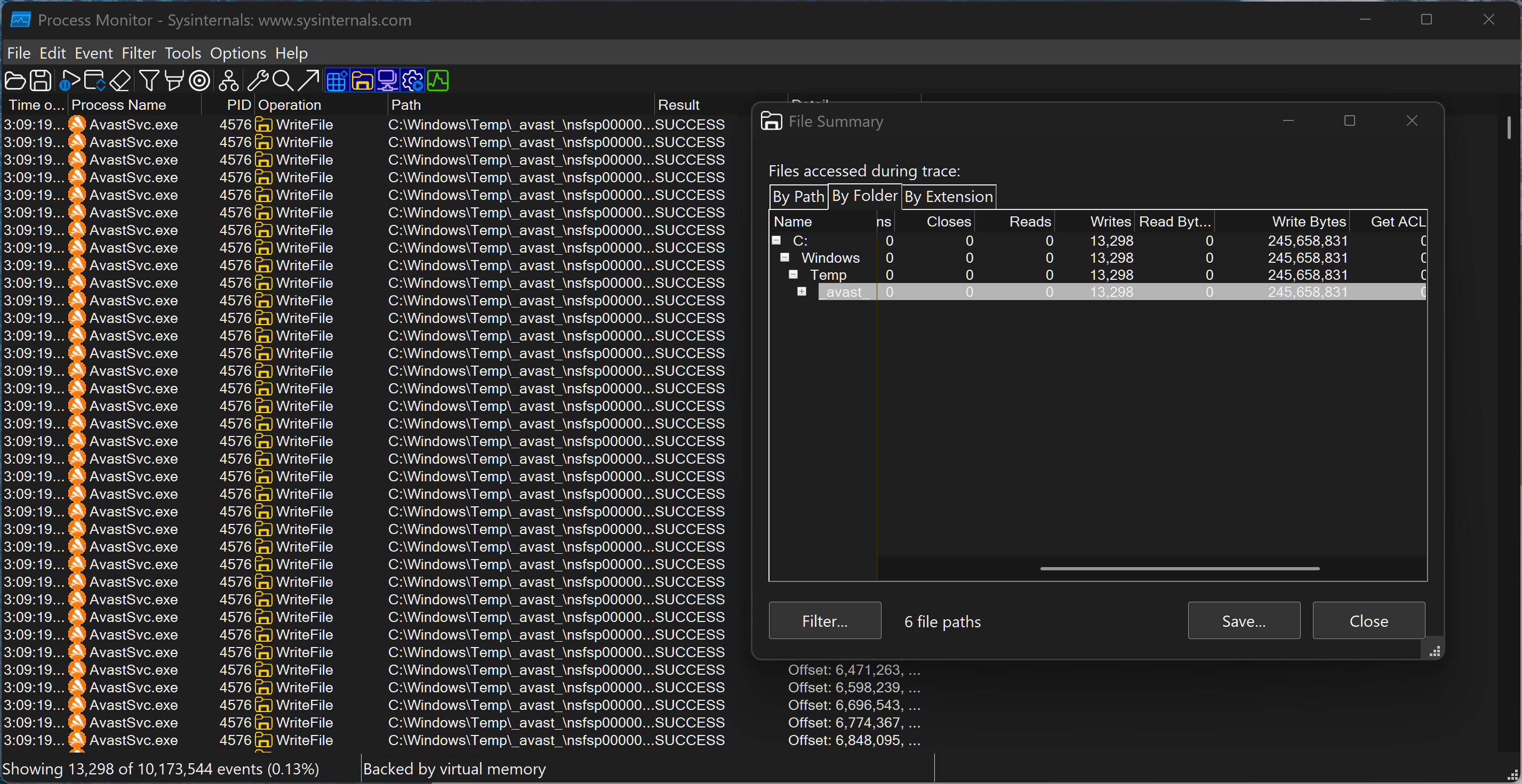The height and width of the screenshot is (784, 1522).
Task: Open the Filter dialog via the funnel icon
Action: [149, 81]
